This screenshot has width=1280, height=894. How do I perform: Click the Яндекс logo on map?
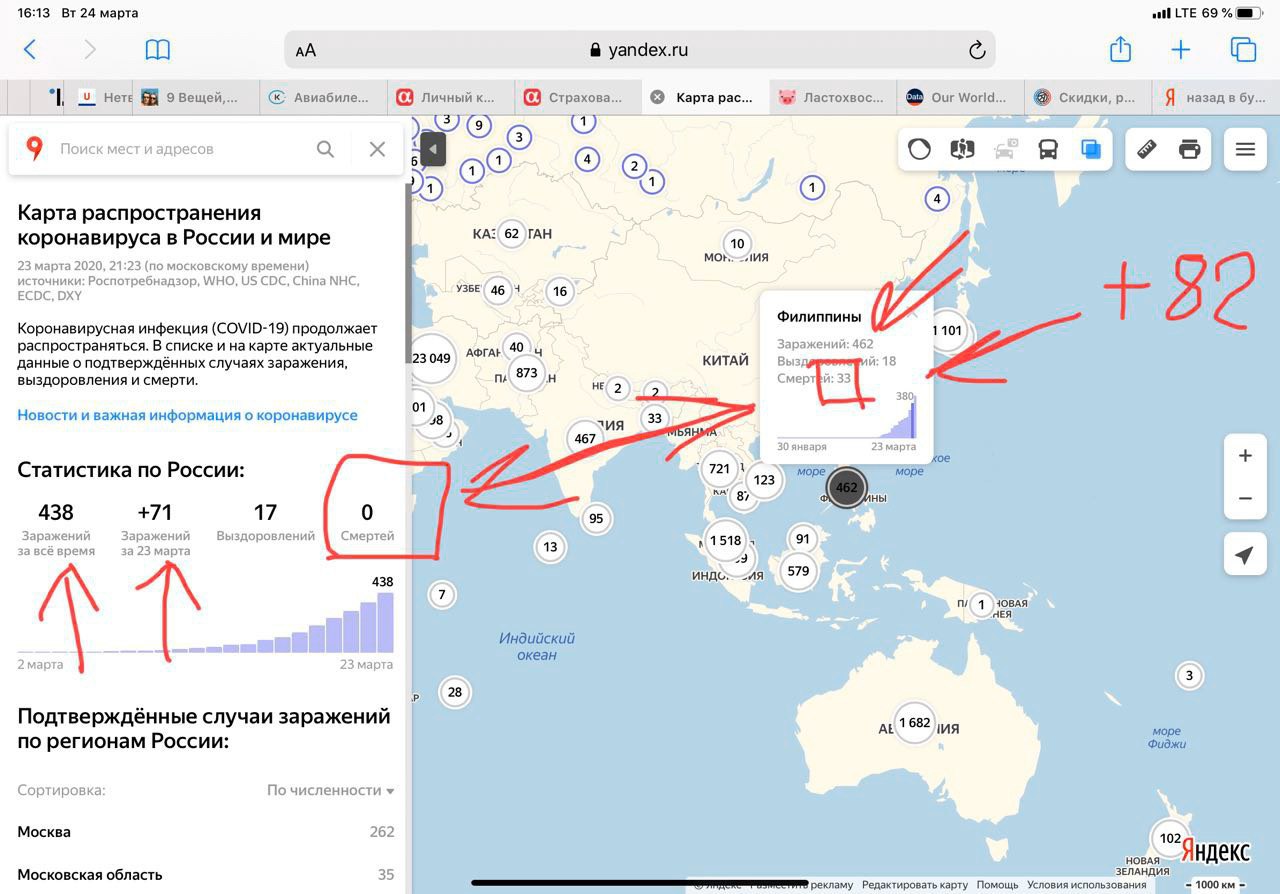point(1215,851)
